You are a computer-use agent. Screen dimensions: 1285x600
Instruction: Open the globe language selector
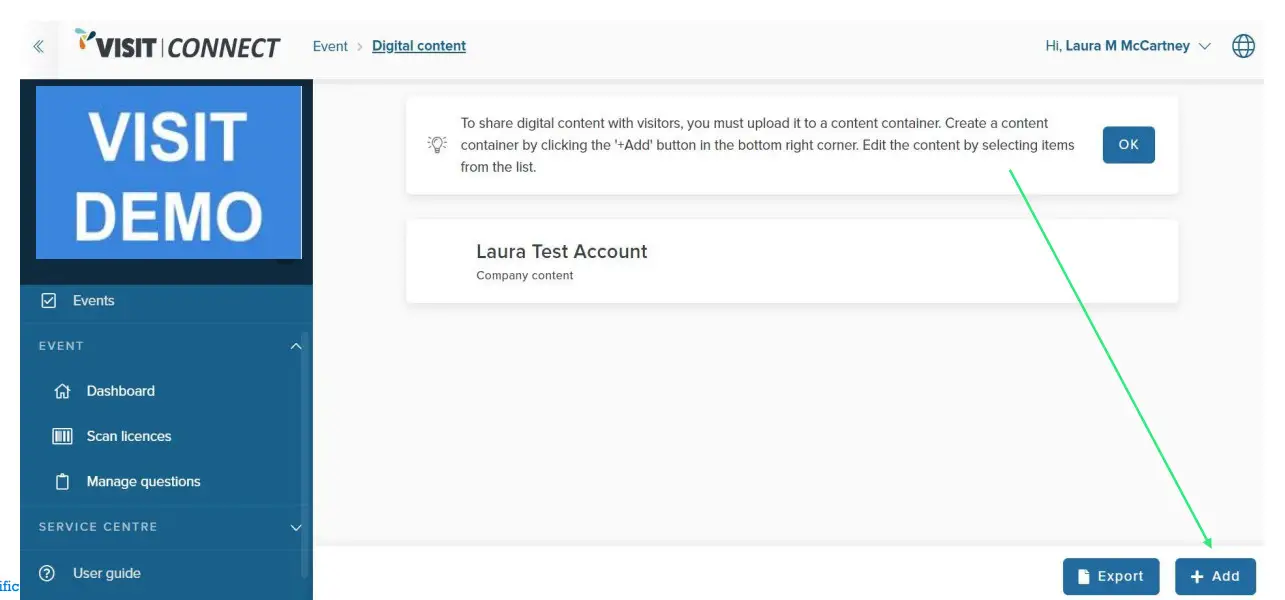(x=1243, y=46)
